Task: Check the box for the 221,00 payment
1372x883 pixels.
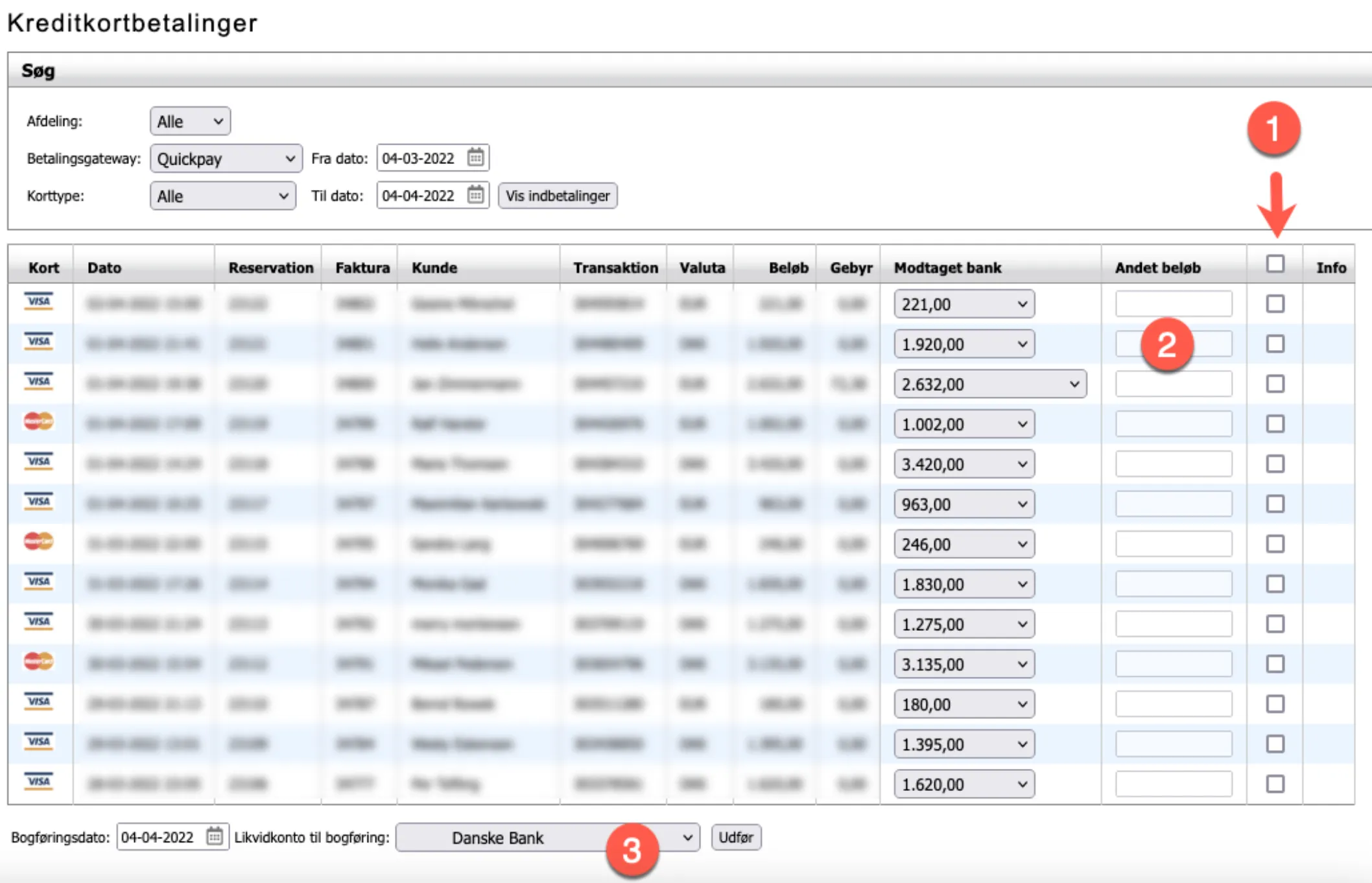Action: point(1275,304)
